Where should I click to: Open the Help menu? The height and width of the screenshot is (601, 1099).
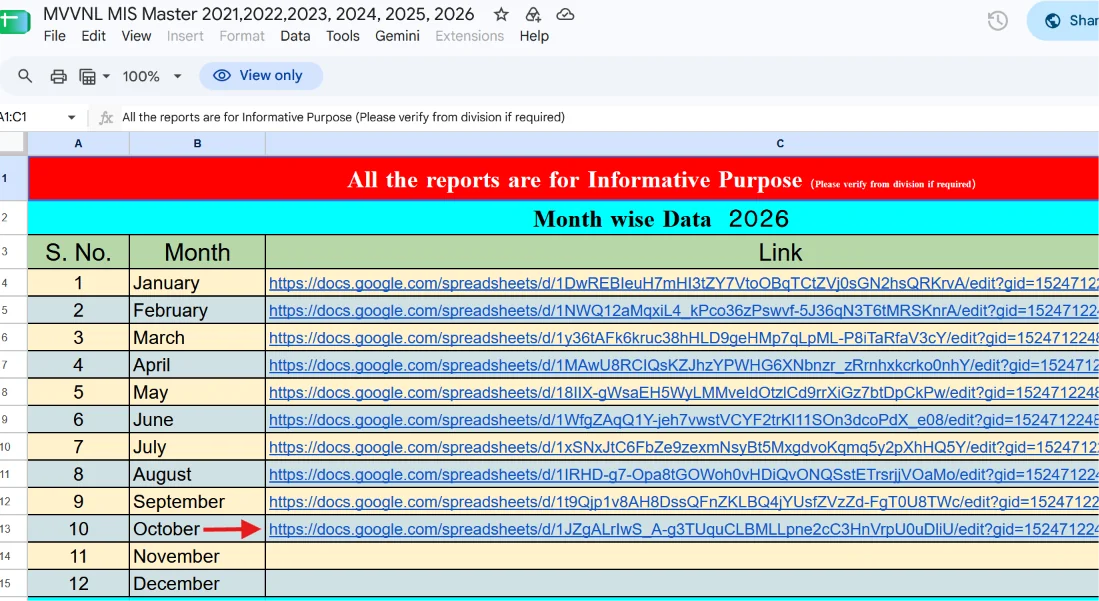534,36
